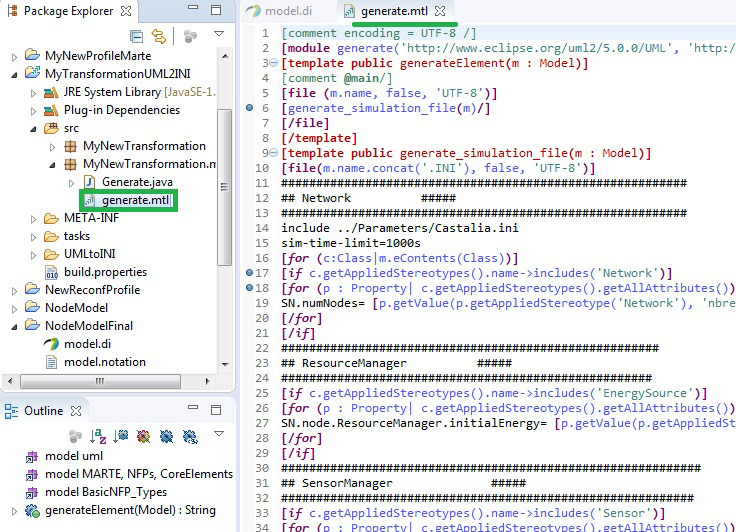736x532 pixels.
Task: Expand the MyNewProfileMarte project
Action: click(13, 56)
